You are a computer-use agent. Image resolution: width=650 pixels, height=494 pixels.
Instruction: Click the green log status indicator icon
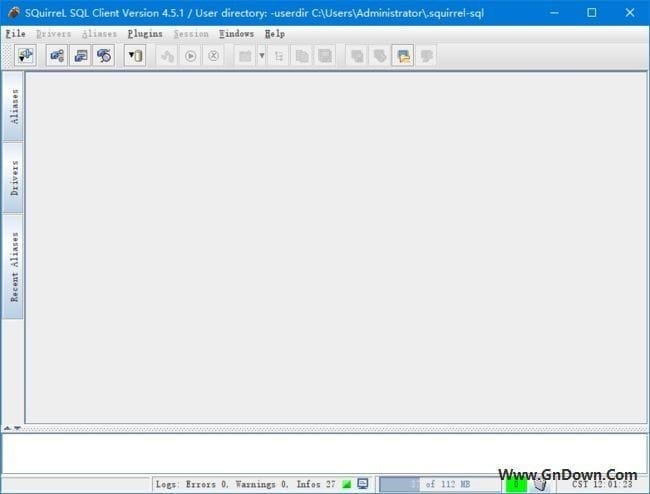[x=347, y=484]
